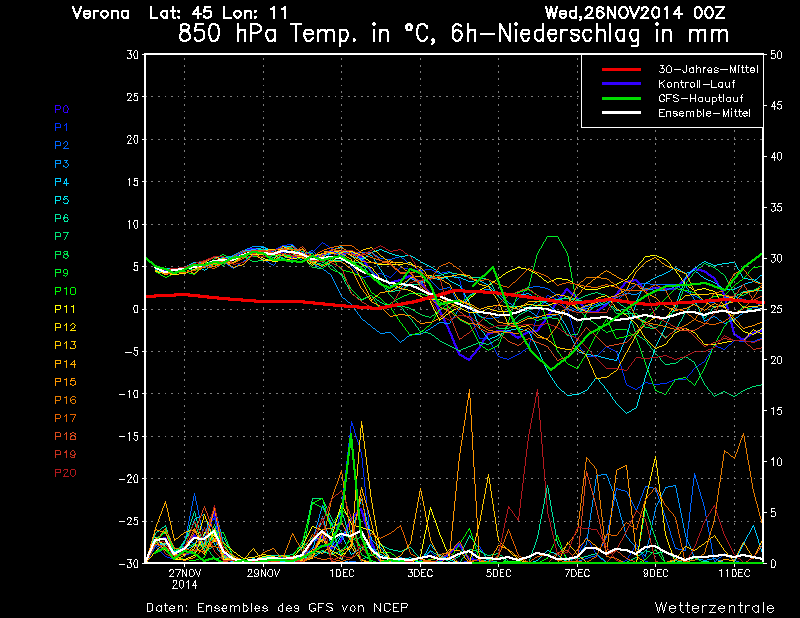Click the -30 value on the temperature axis

[128, 563]
